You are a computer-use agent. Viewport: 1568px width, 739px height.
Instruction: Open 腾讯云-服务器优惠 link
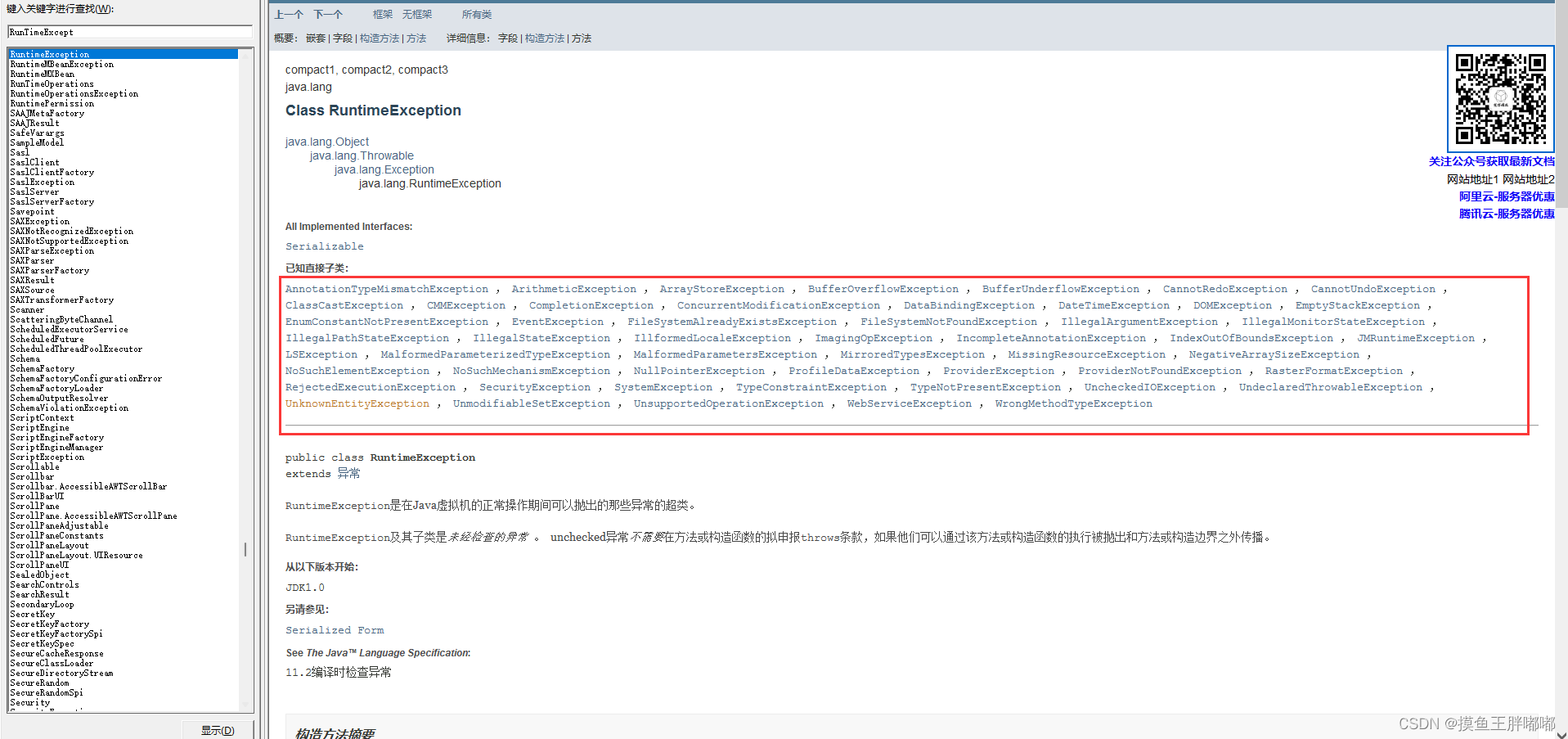click(x=1507, y=214)
